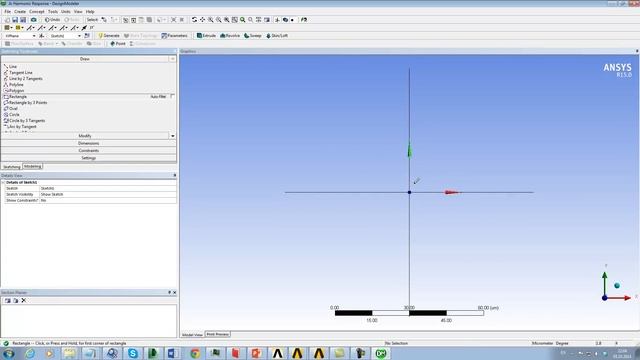Open DesignModeler DM taskbar icon
Image resolution: width=640 pixels, height=360 pixels.
[x=381, y=353]
